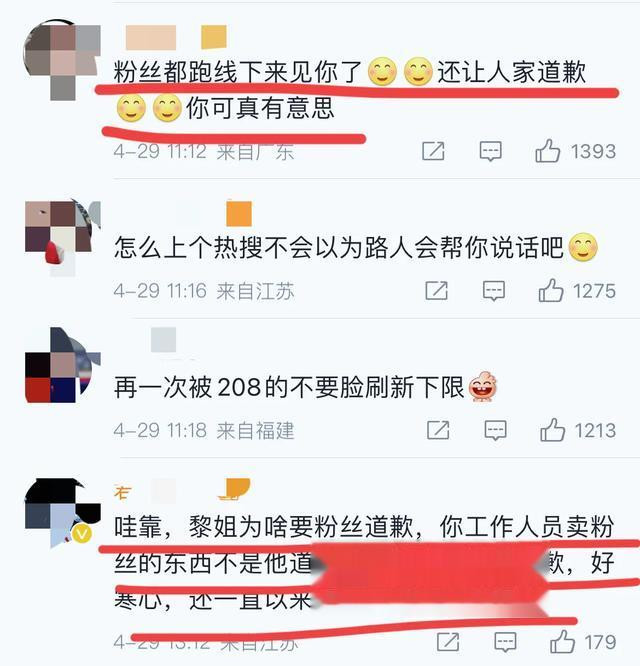The image size is (640, 666).
Task: Open replies for the 11:16 江苏 comment
Action: [494, 291]
